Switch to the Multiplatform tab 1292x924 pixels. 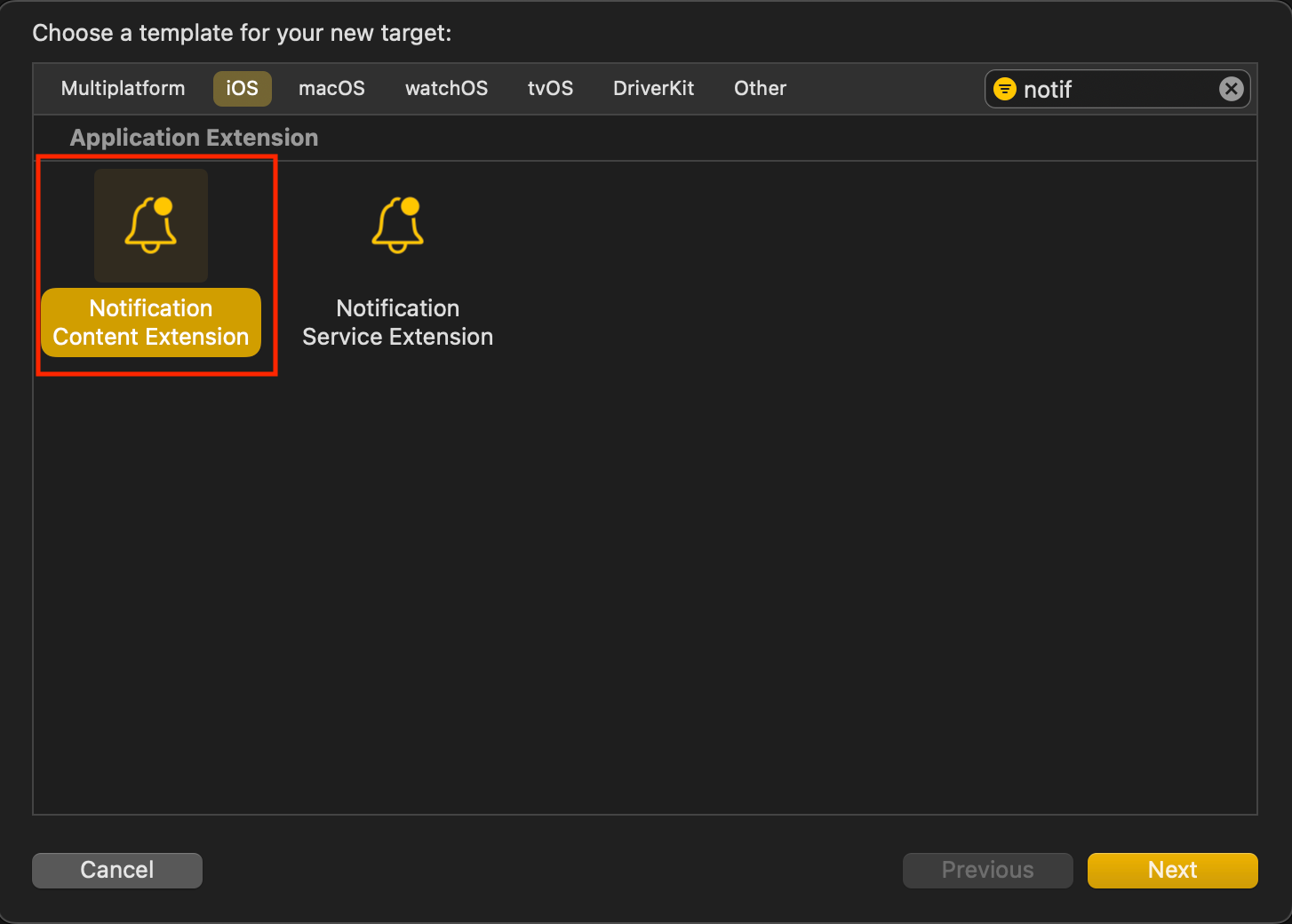pos(124,89)
